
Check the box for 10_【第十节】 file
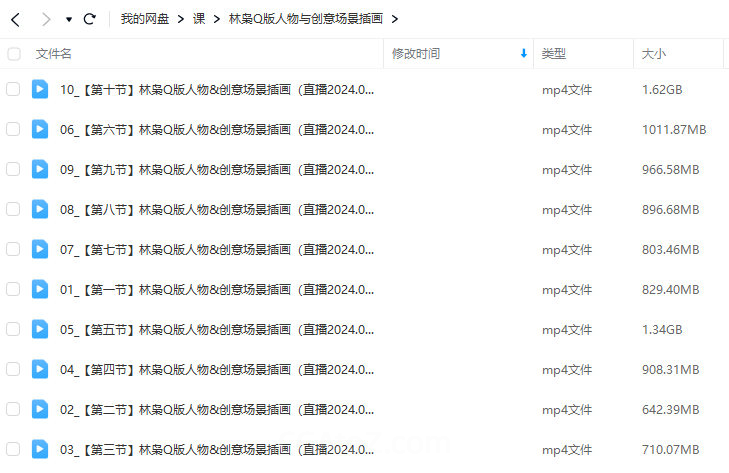13,89
